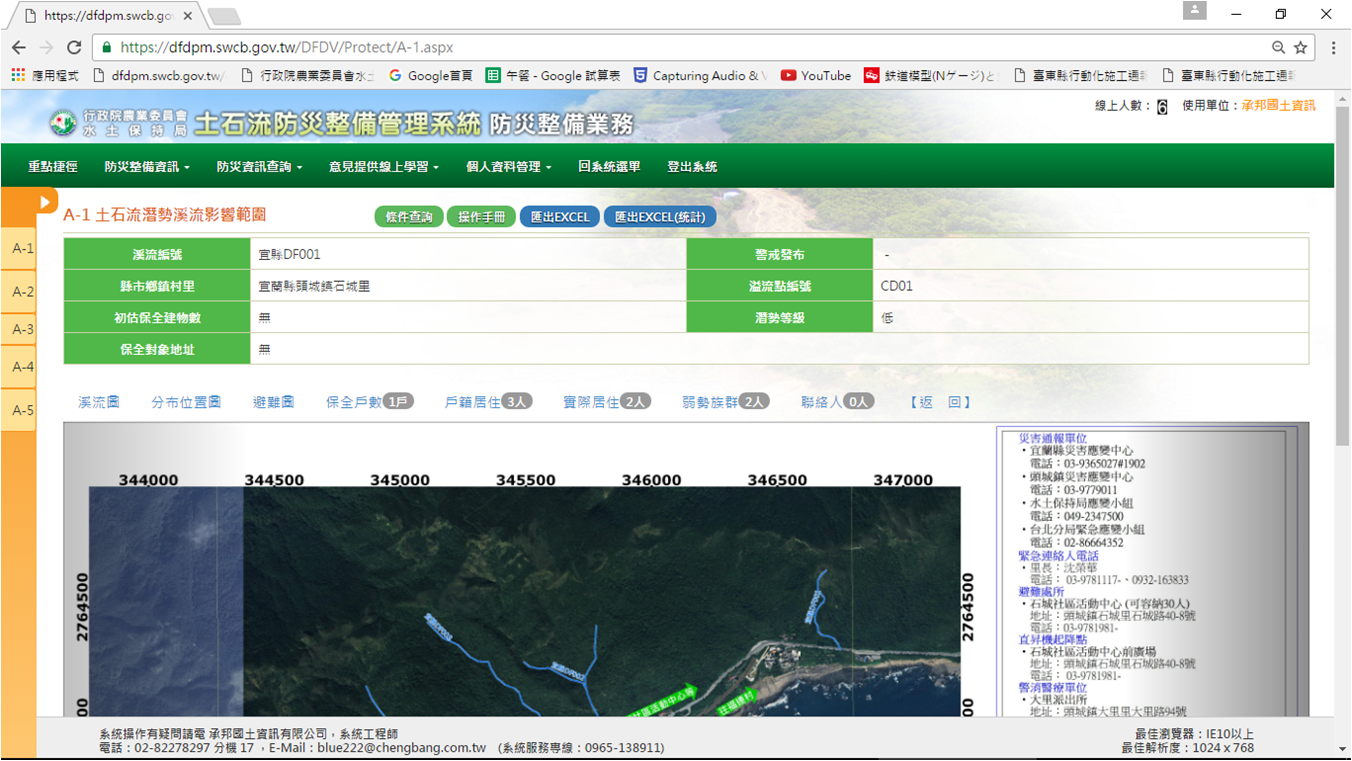The width and height of the screenshot is (1352, 761).
Task: Click the 匯出EXCEL button
Action: pos(559,217)
